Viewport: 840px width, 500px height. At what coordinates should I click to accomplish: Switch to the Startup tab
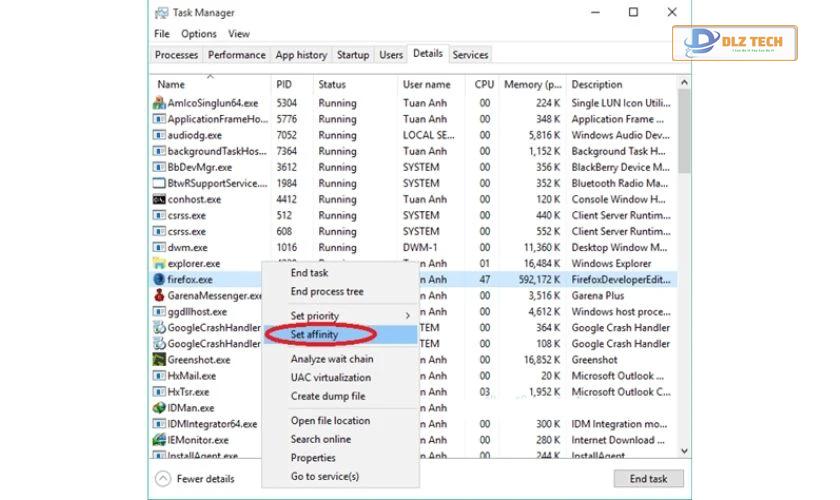[x=353, y=55]
